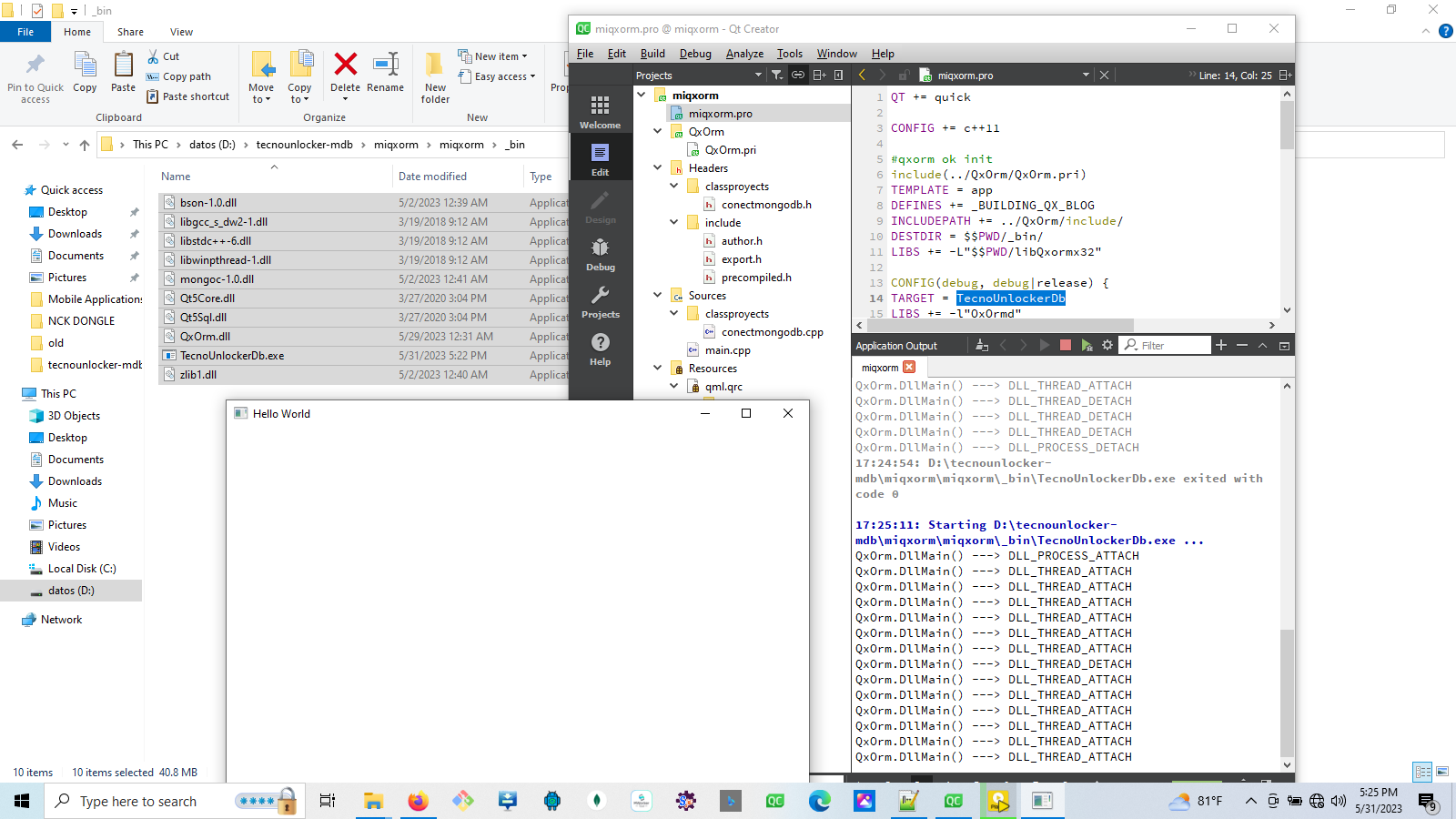Open the Projects mode wrench icon
Viewport: 1456px width, 819px height.
[600, 301]
